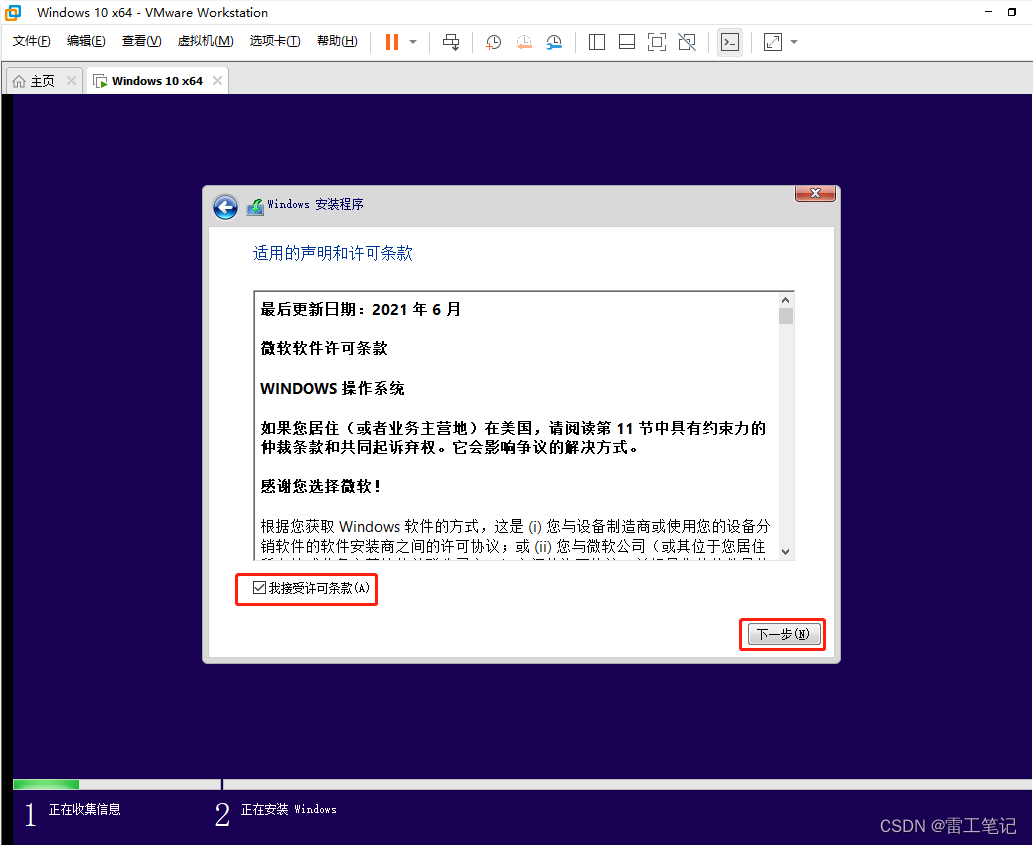This screenshot has height=845, width=1033.
Task: Click 下一步(N) button
Action: coord(783,634)
